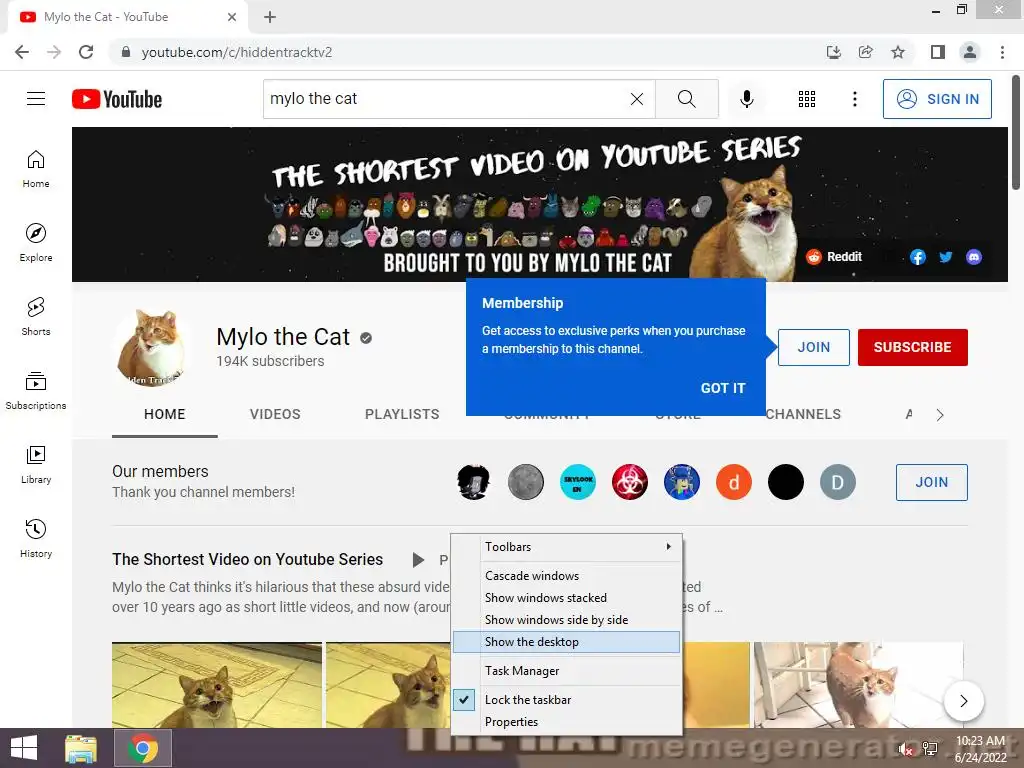Click SUBSCRIBE button

[912, 347]
